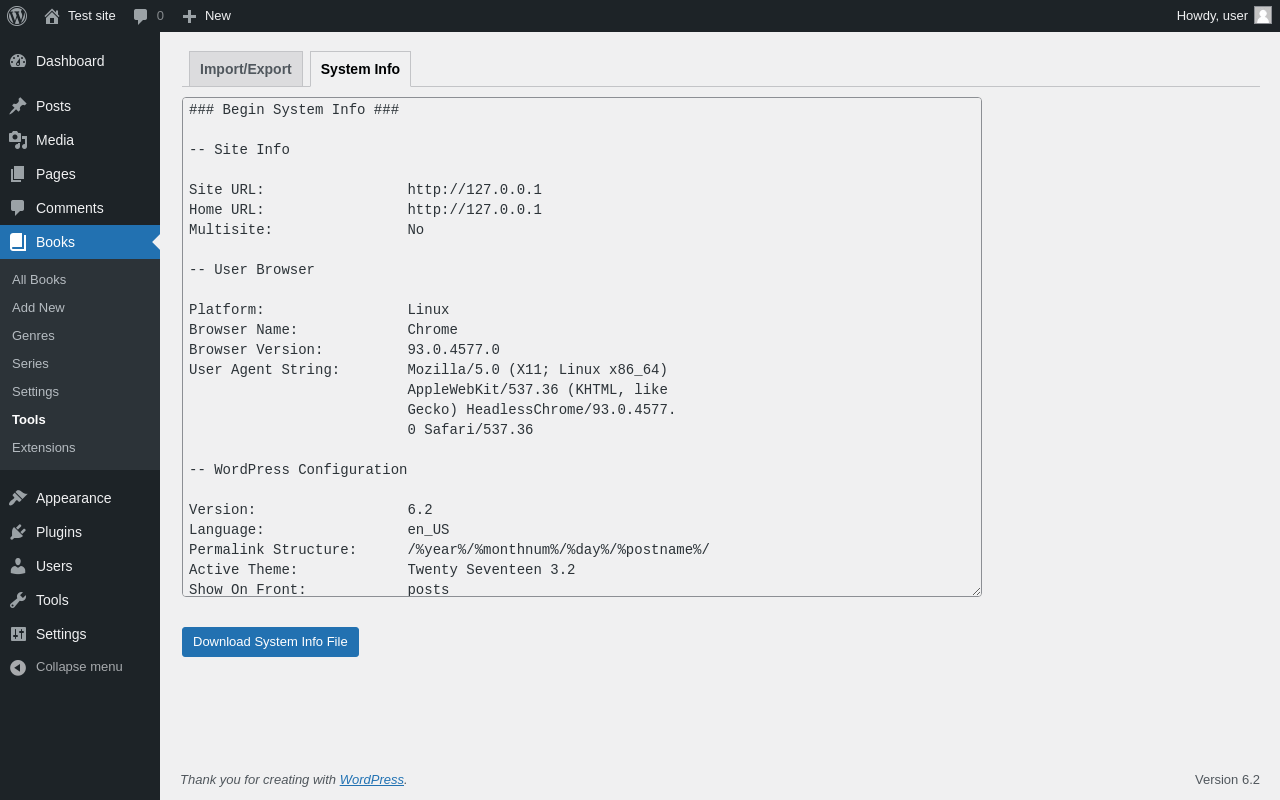Open the Dashboard gauge icon

point(18,61)
